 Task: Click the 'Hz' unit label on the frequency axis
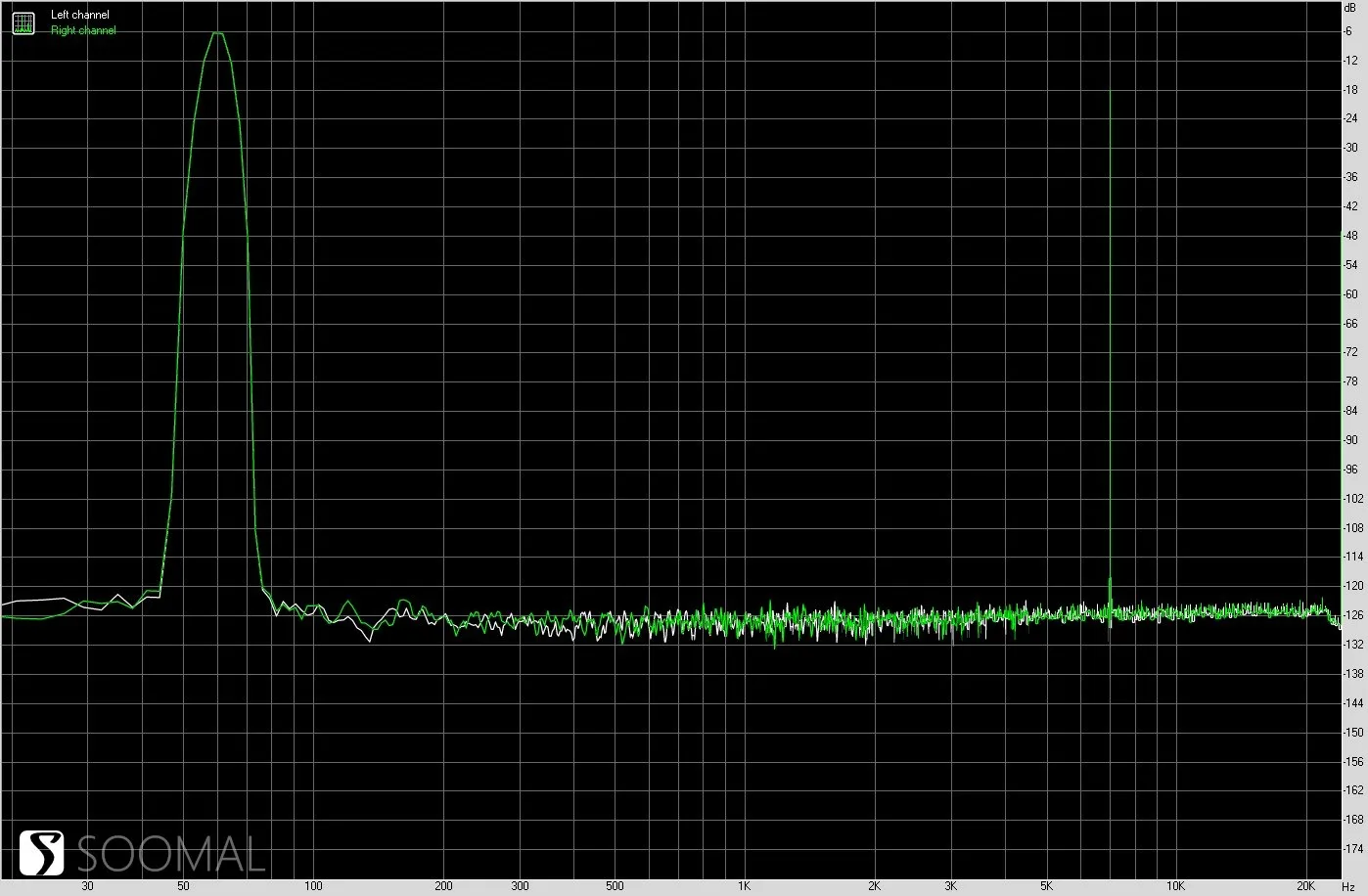point(1347,886)
